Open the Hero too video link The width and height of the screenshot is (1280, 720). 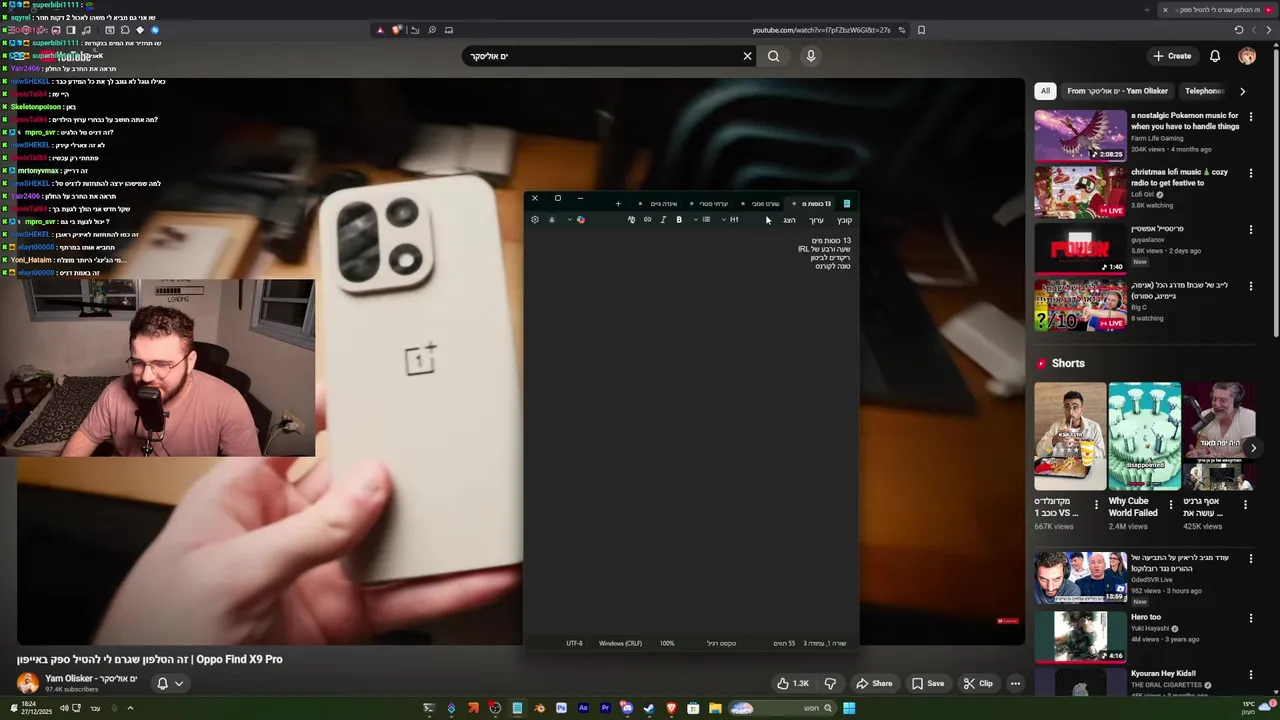[x=1146, y=617]
